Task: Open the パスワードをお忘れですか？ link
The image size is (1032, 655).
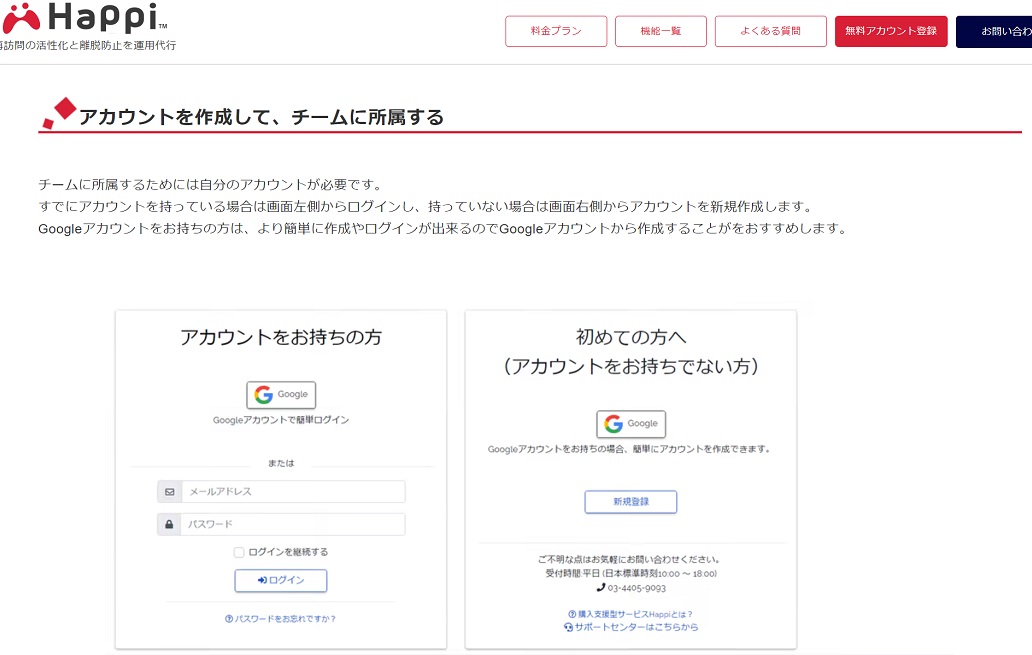Action: [x=280, y=619]
